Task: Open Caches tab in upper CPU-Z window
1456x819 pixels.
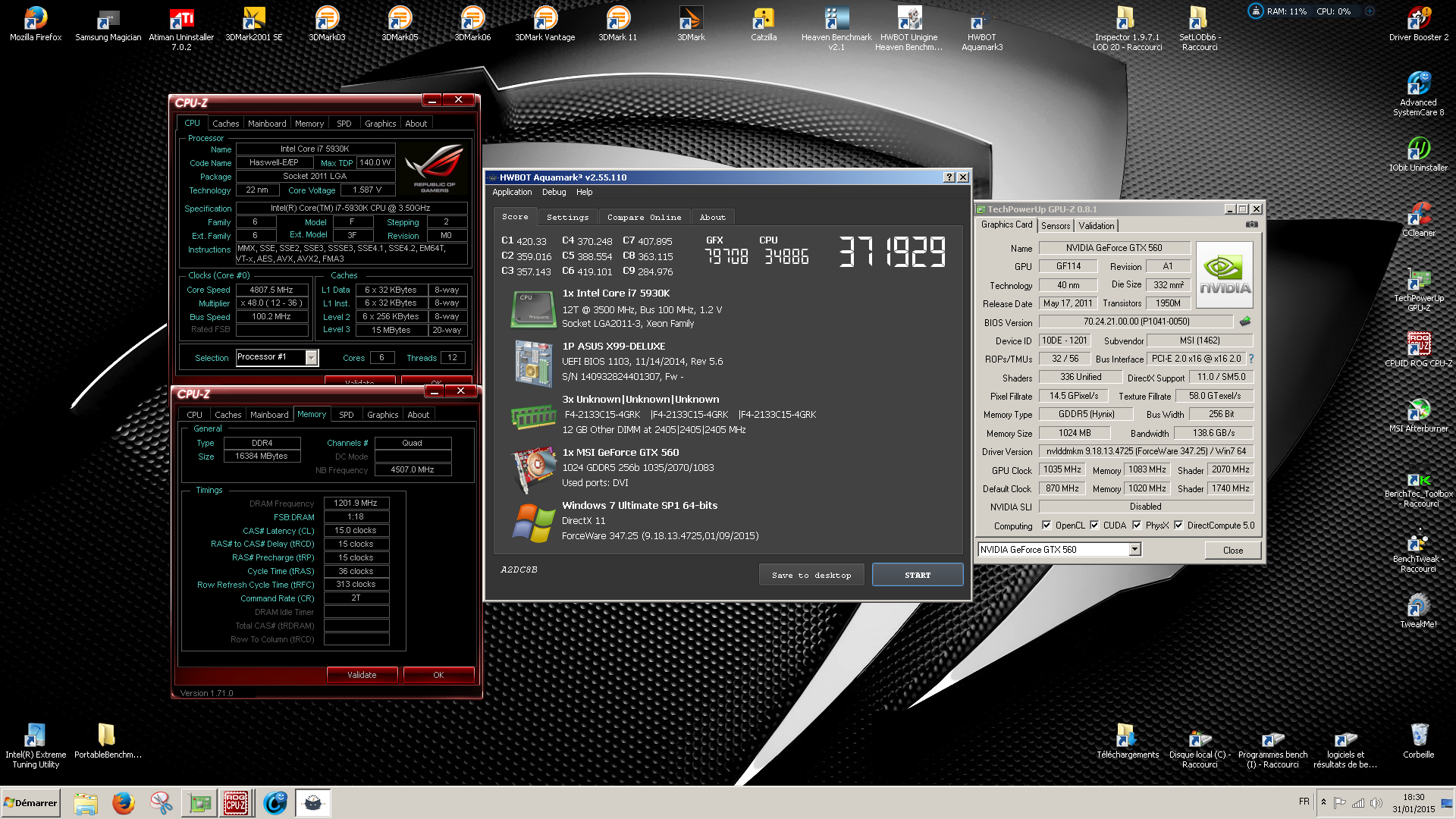Action: (x=225, y=124)
